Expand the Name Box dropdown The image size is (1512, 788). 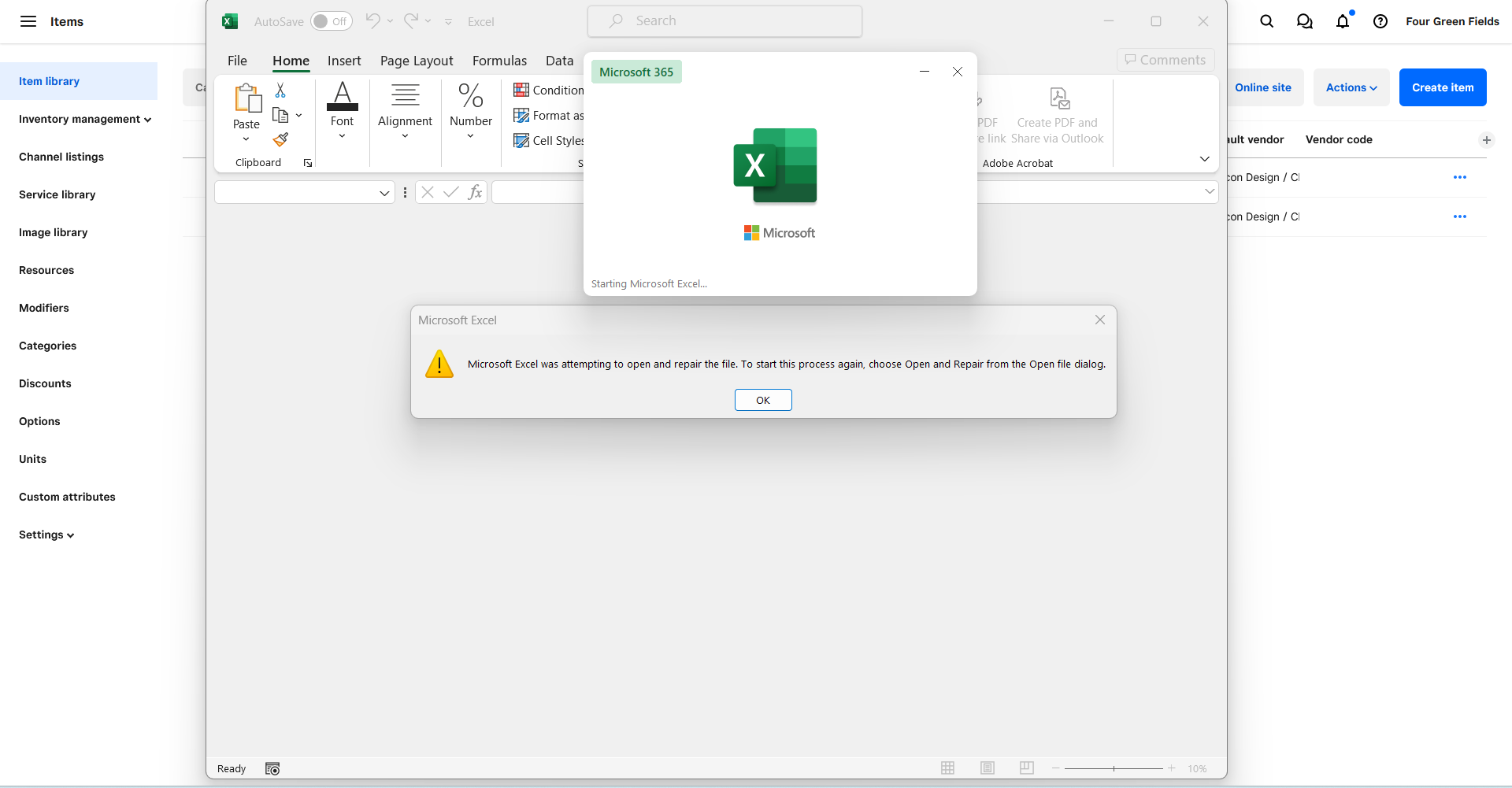pyautogui.click(x=384, y=193)
